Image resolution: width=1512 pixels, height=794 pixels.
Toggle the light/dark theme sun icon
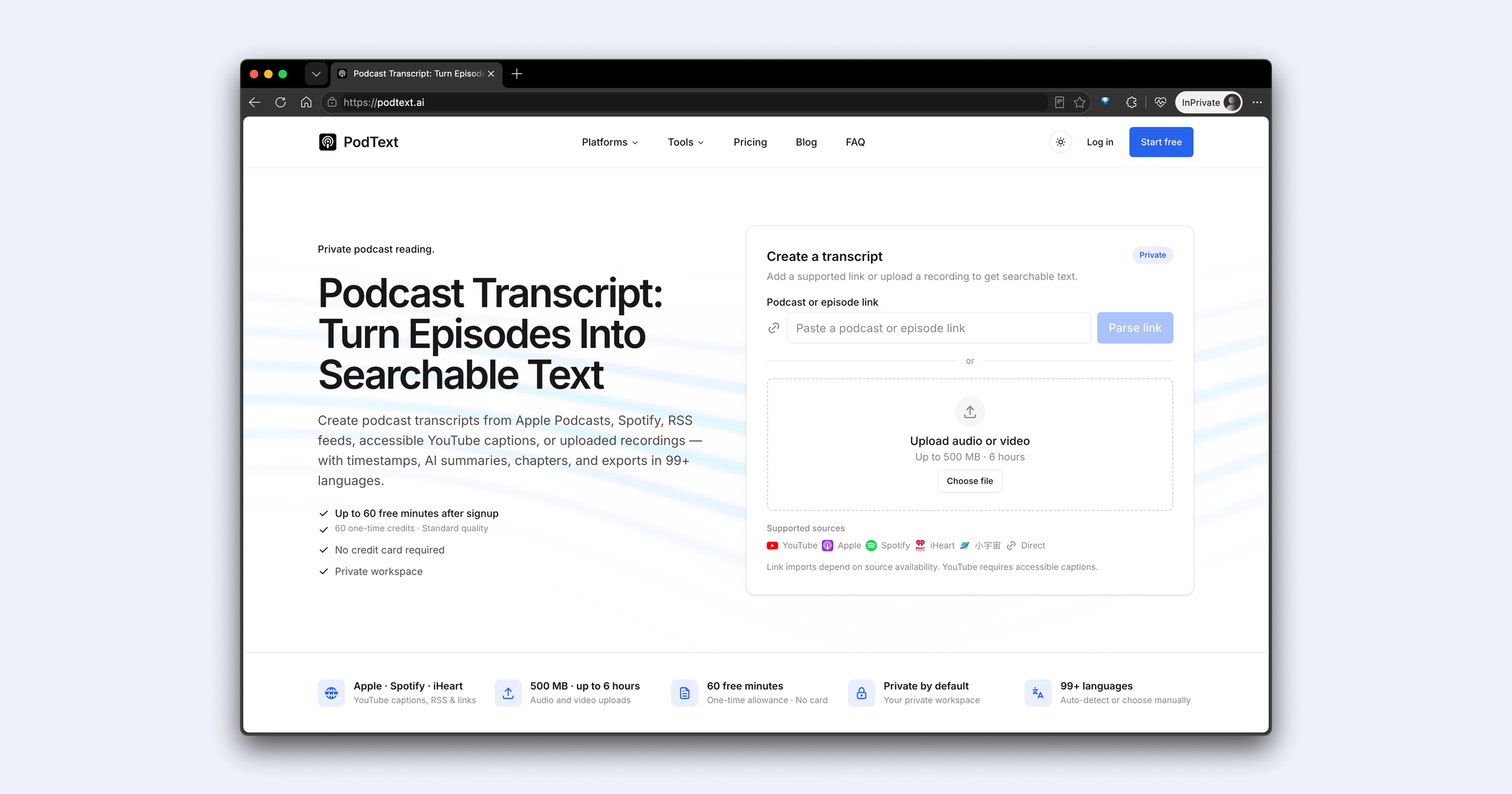[1061, 142]
